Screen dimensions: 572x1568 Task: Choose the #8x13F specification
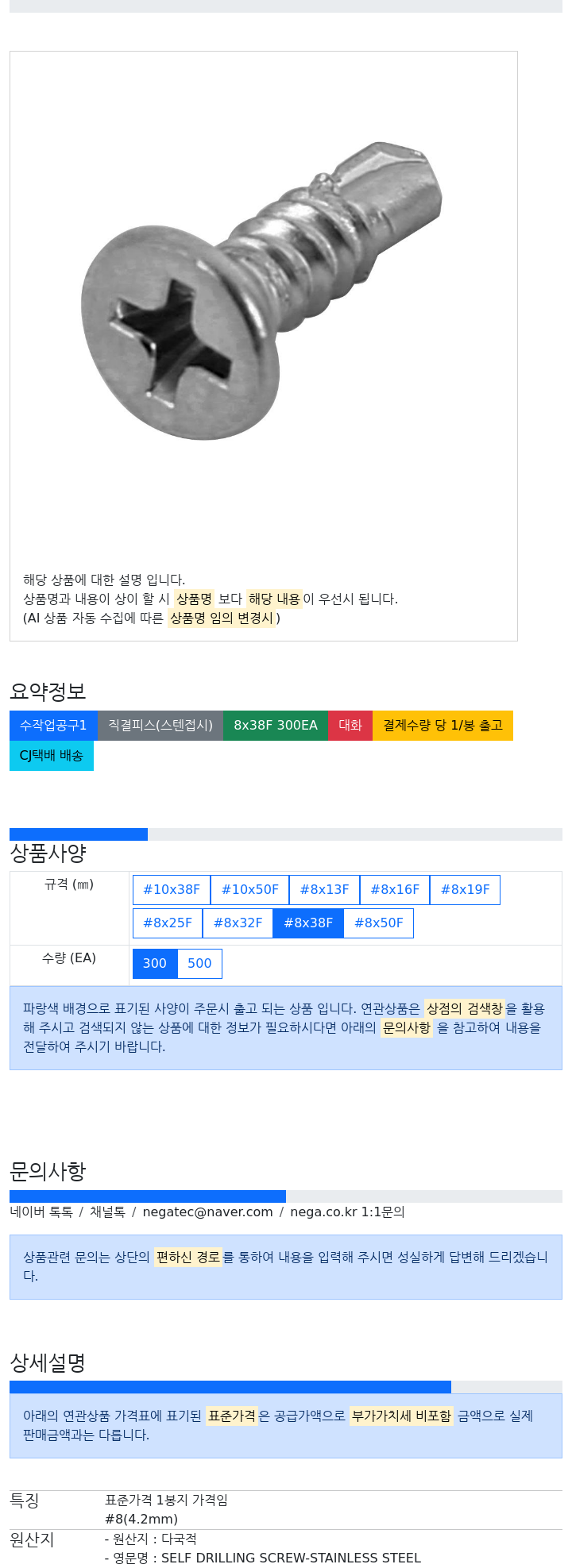point(324,890)
